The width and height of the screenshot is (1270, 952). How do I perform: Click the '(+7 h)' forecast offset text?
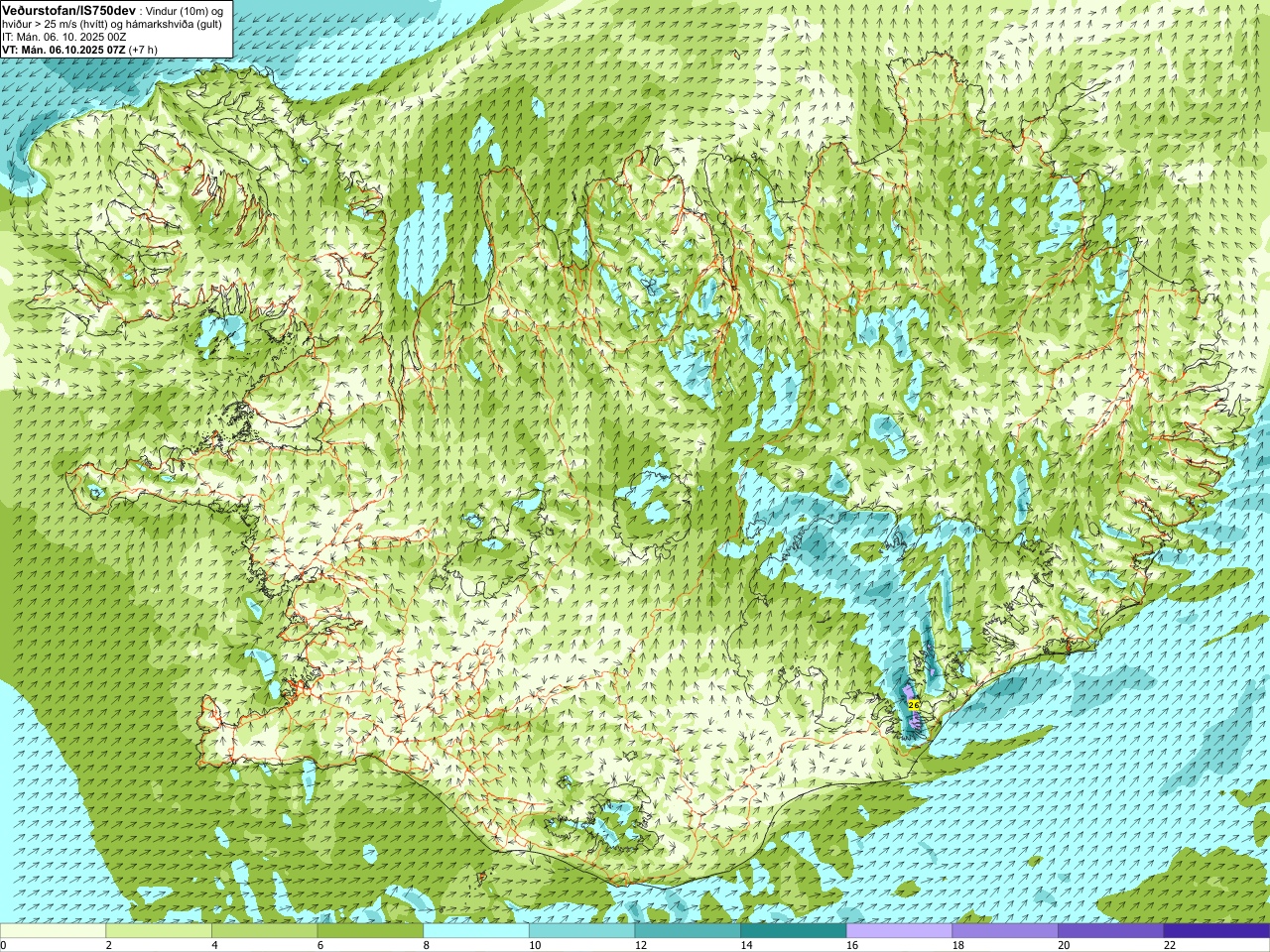click(x=143, y=50)
